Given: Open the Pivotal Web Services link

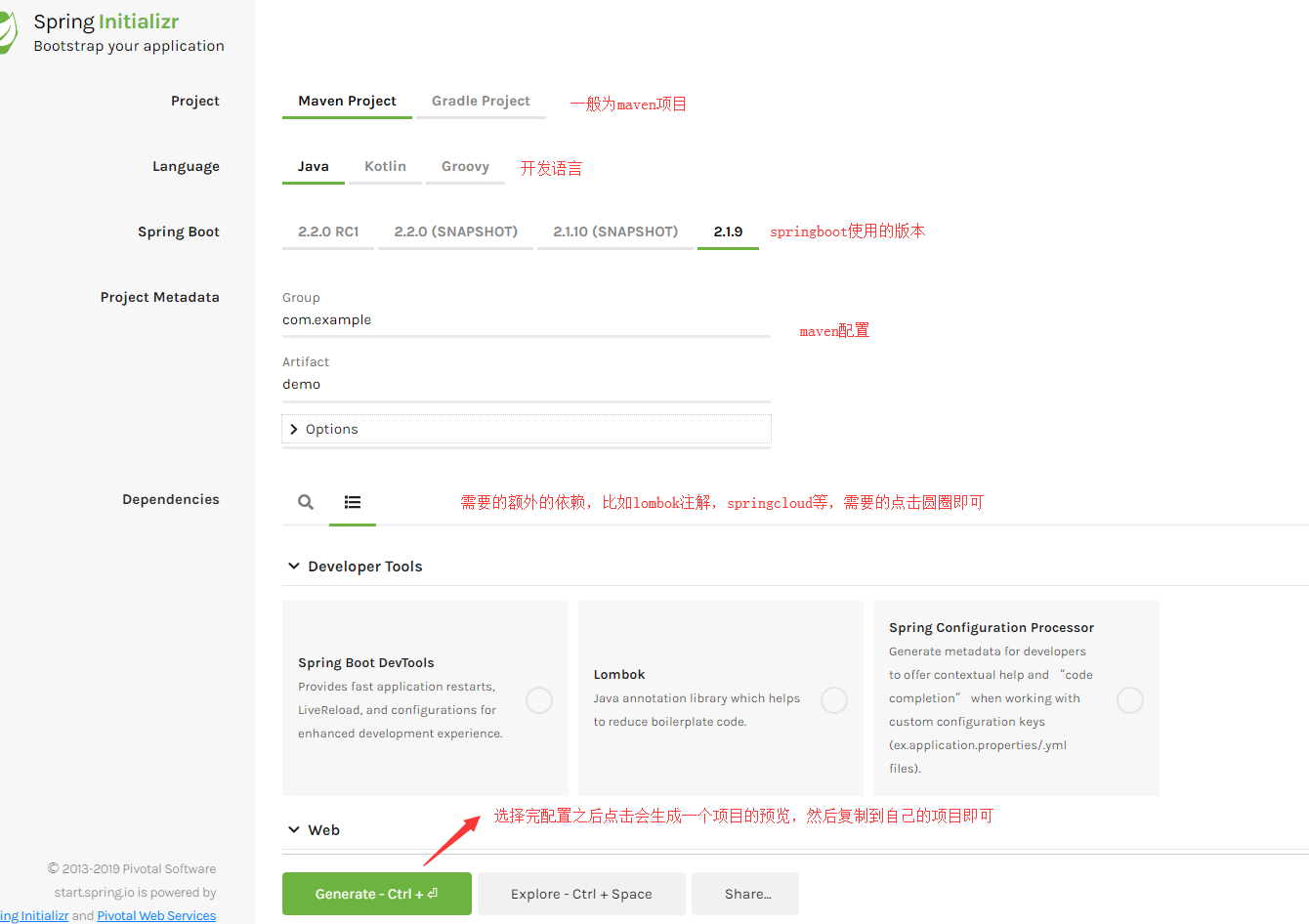Looking at the screenshot, I should (156, 915).
